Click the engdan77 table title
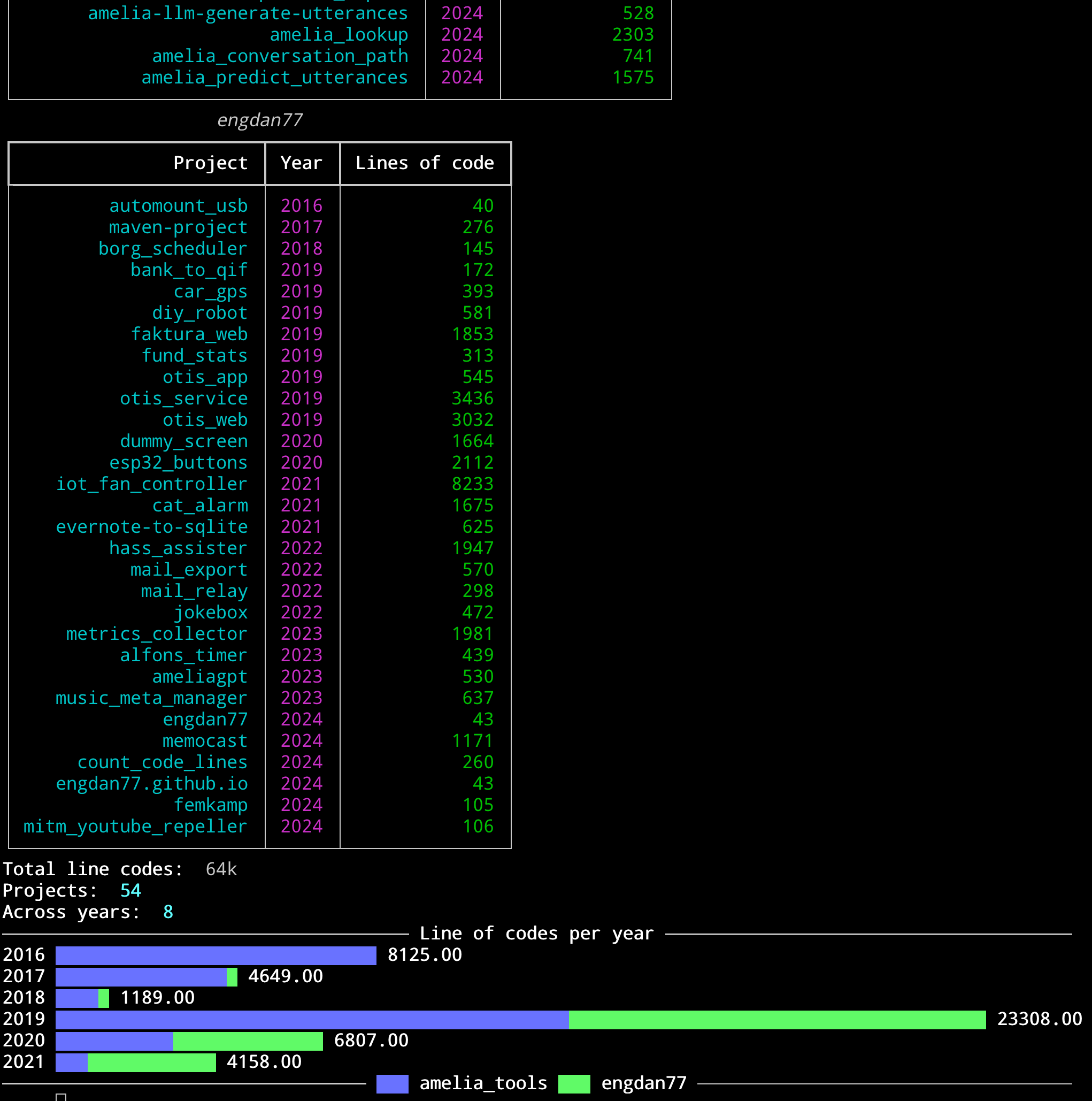The width and height of the screenshot is (1092, 1101). (x=260, y=120)
